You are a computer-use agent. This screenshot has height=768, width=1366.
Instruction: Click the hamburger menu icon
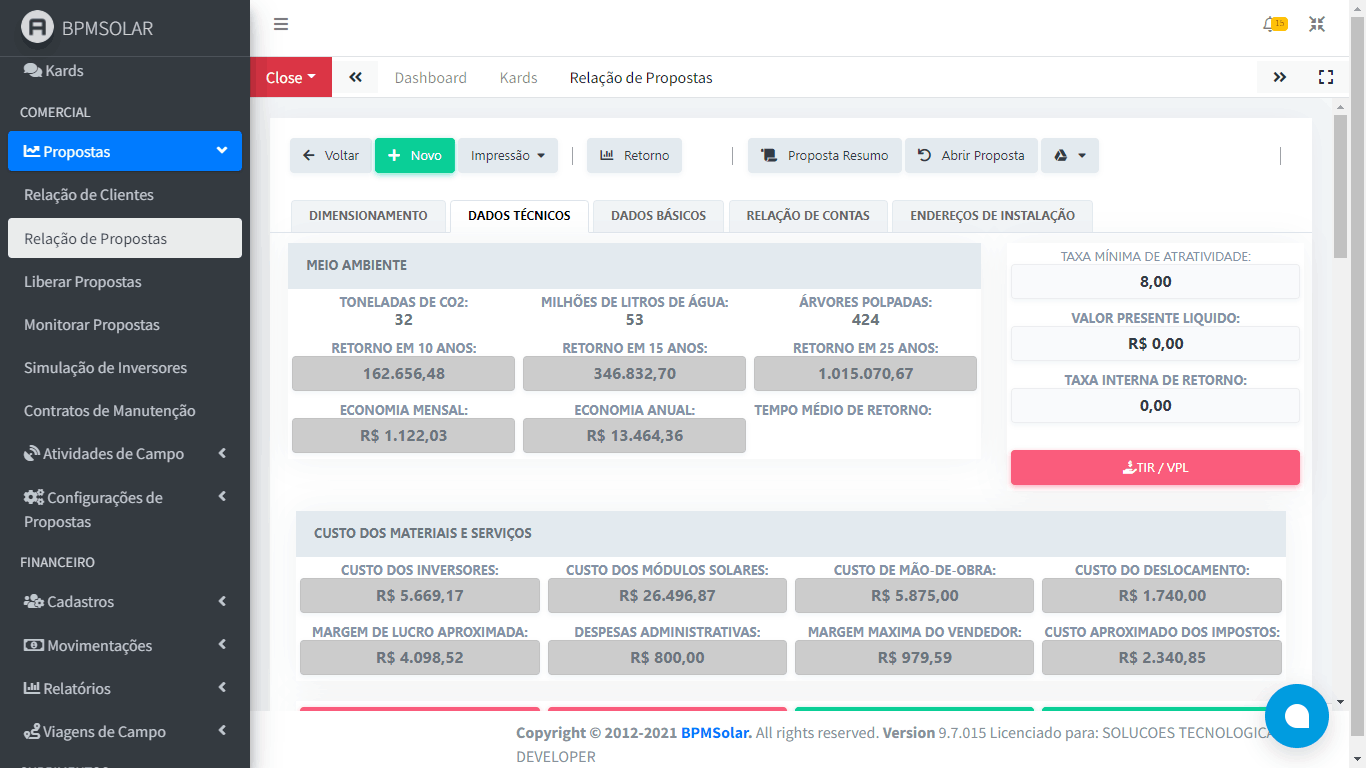pos(281,25)
